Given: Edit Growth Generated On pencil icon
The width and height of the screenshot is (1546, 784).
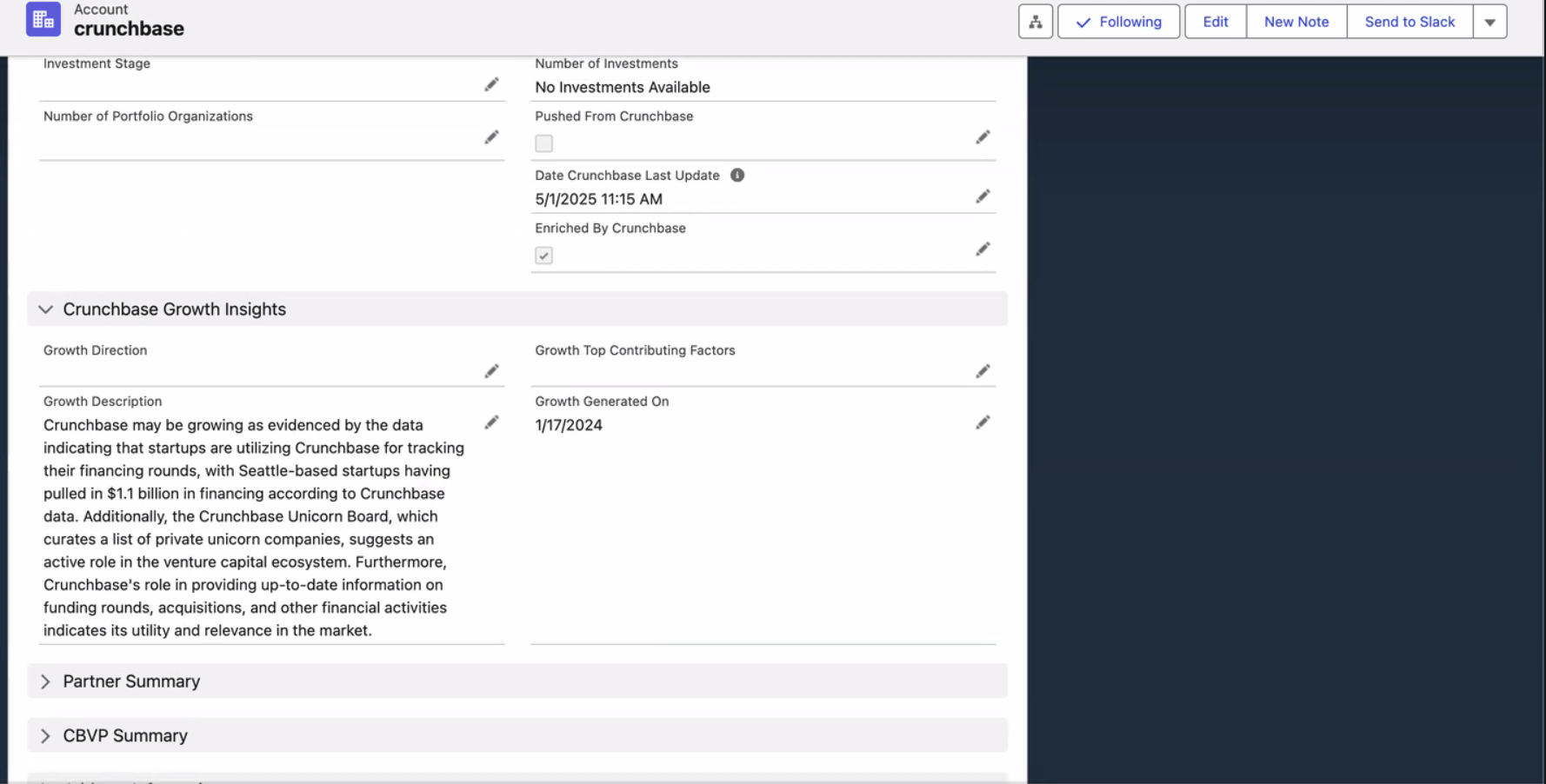Looking at the screenshot, I should point(983,422).
